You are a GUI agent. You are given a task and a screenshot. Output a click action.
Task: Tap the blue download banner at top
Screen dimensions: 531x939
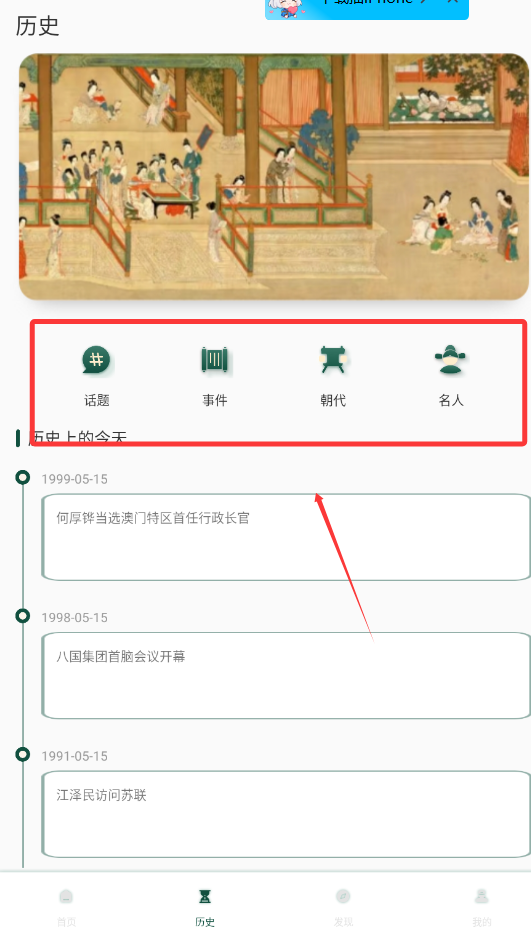pyautogui.click(x=367, y=9)
